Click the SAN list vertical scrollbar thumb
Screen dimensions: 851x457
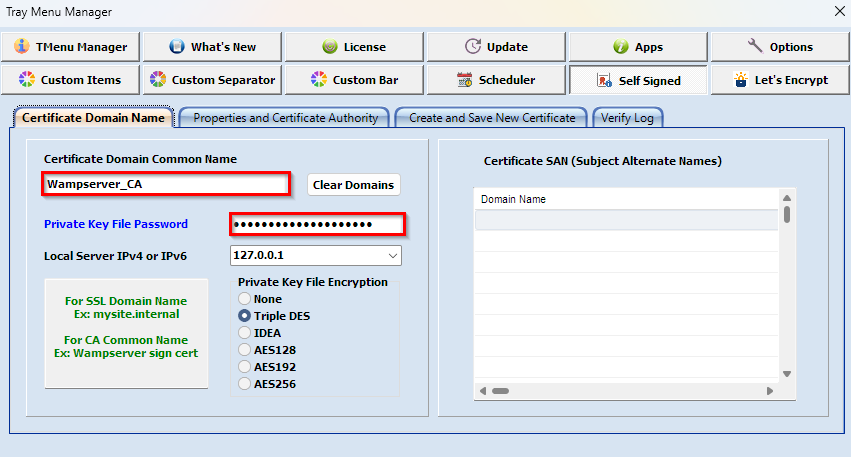787,215
